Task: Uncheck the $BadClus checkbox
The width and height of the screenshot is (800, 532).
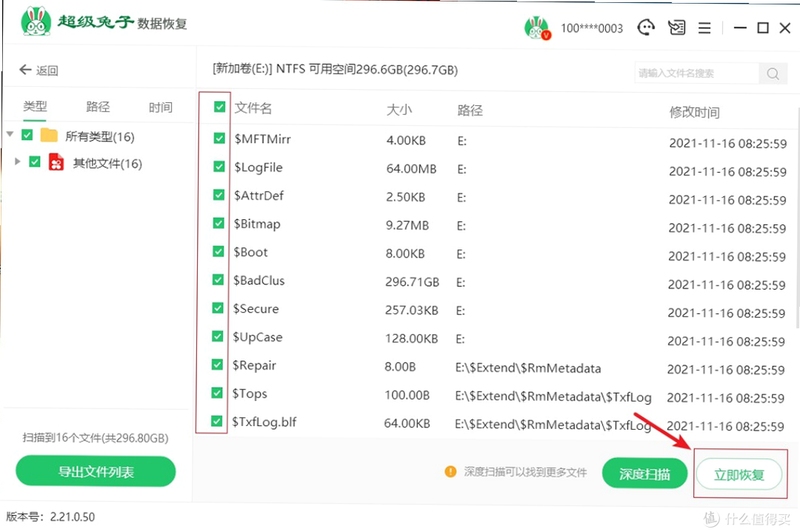Action: [x=217, y=280]
